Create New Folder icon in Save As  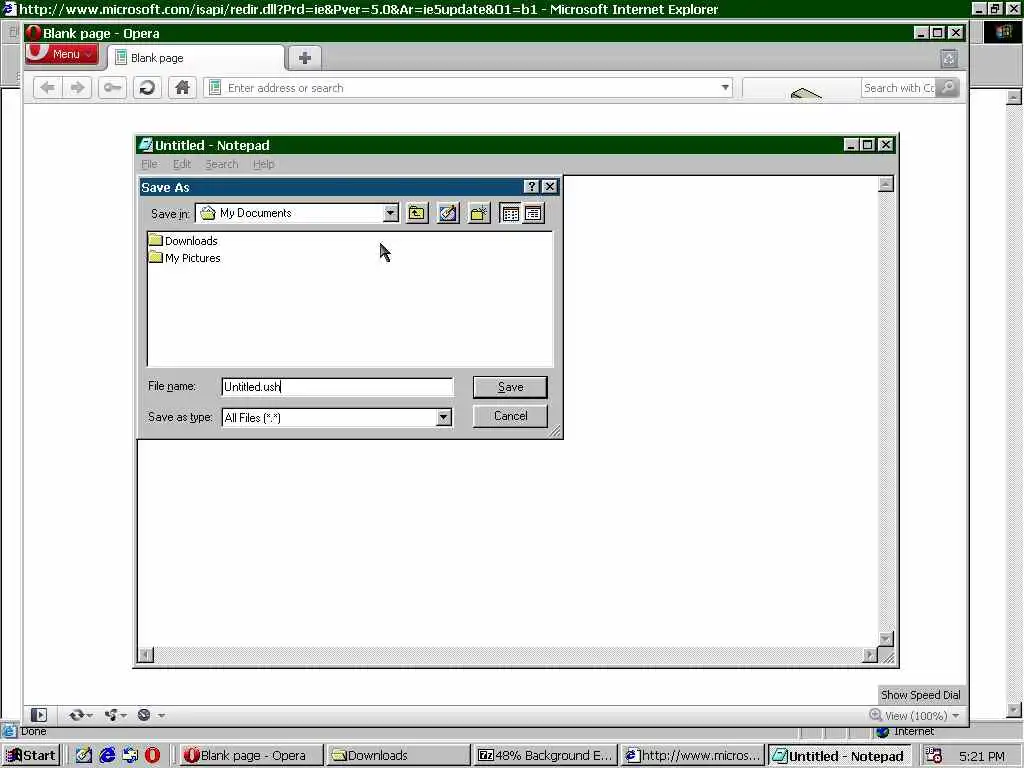tap(479, 213)
